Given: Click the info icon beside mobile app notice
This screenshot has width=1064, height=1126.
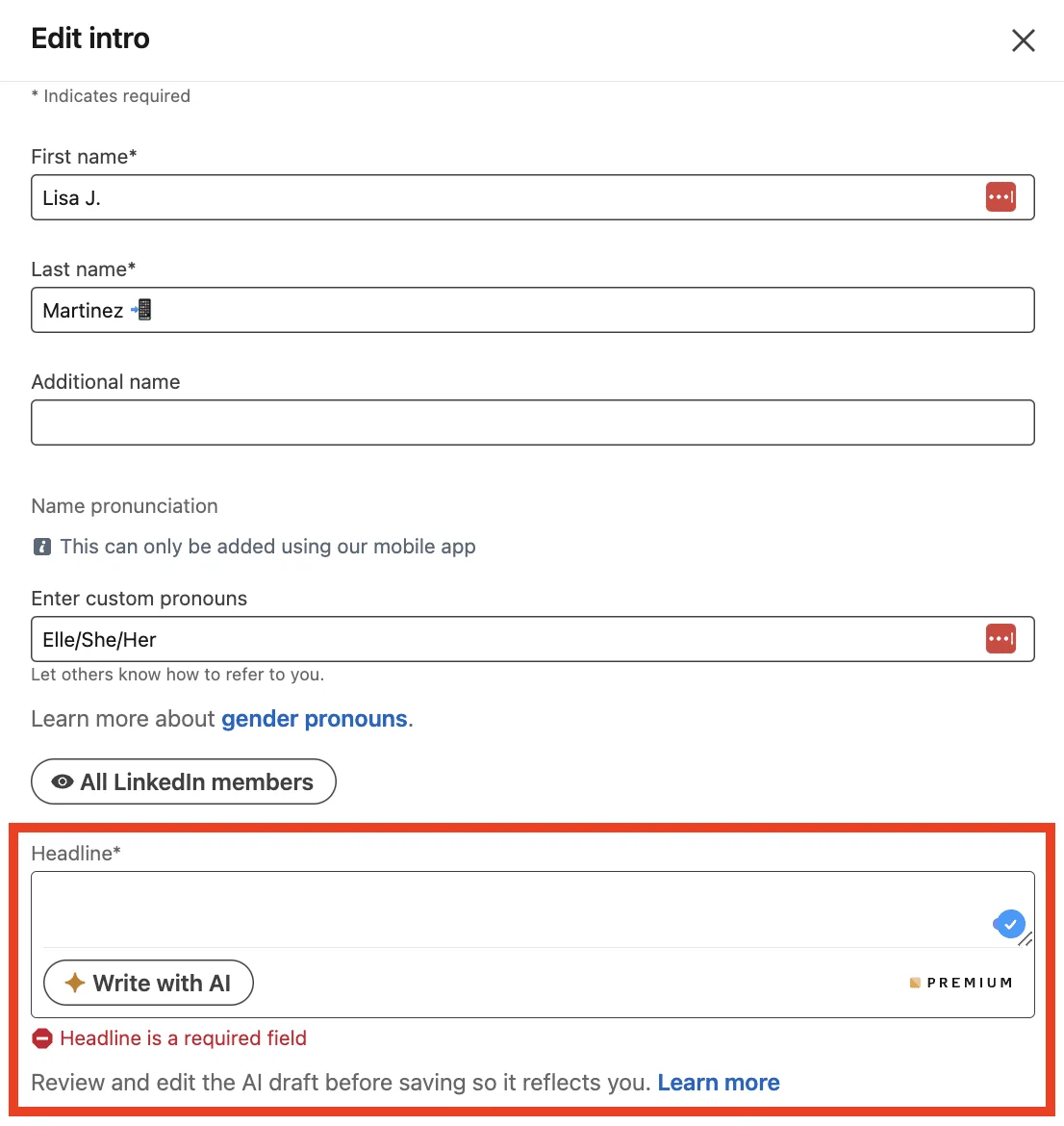Looking at the screenshot, I should 42,547.
